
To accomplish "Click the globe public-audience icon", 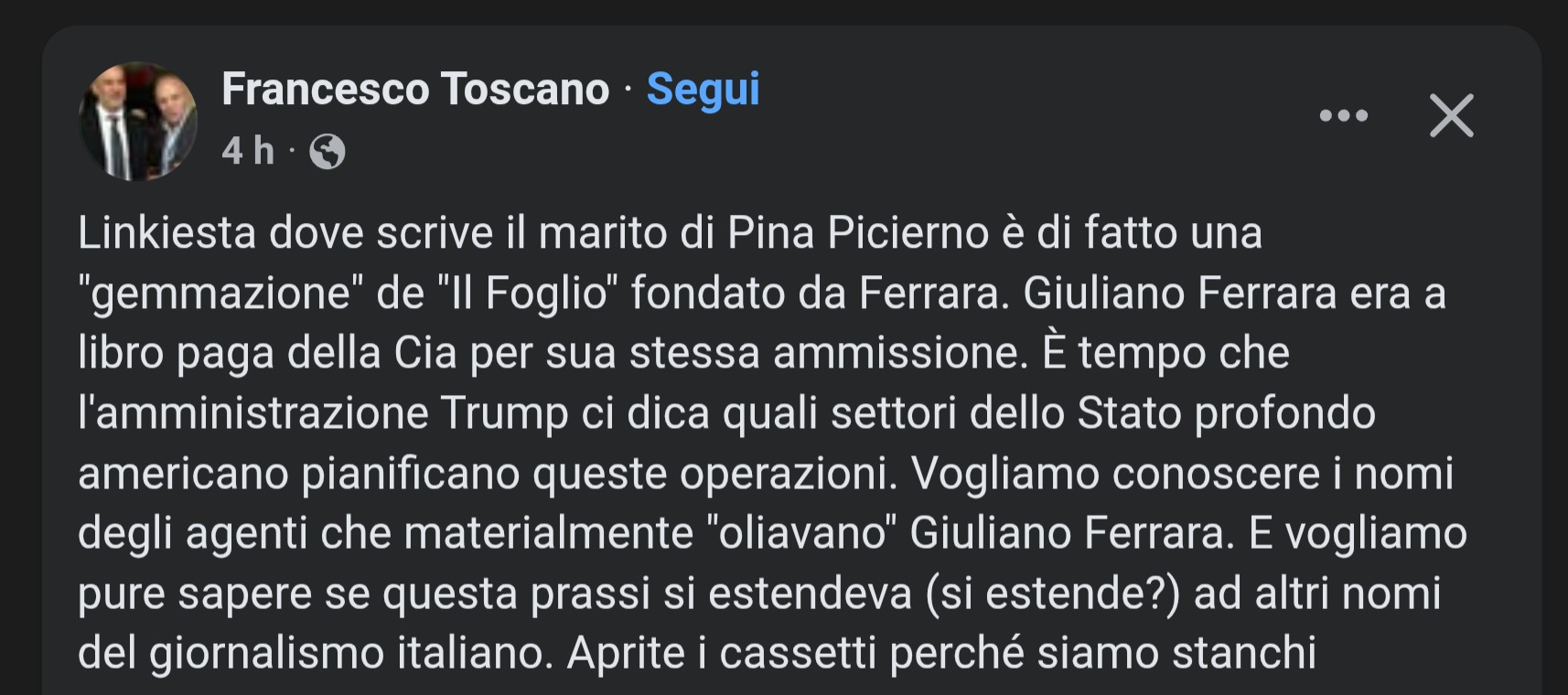I will pos(327,152).
